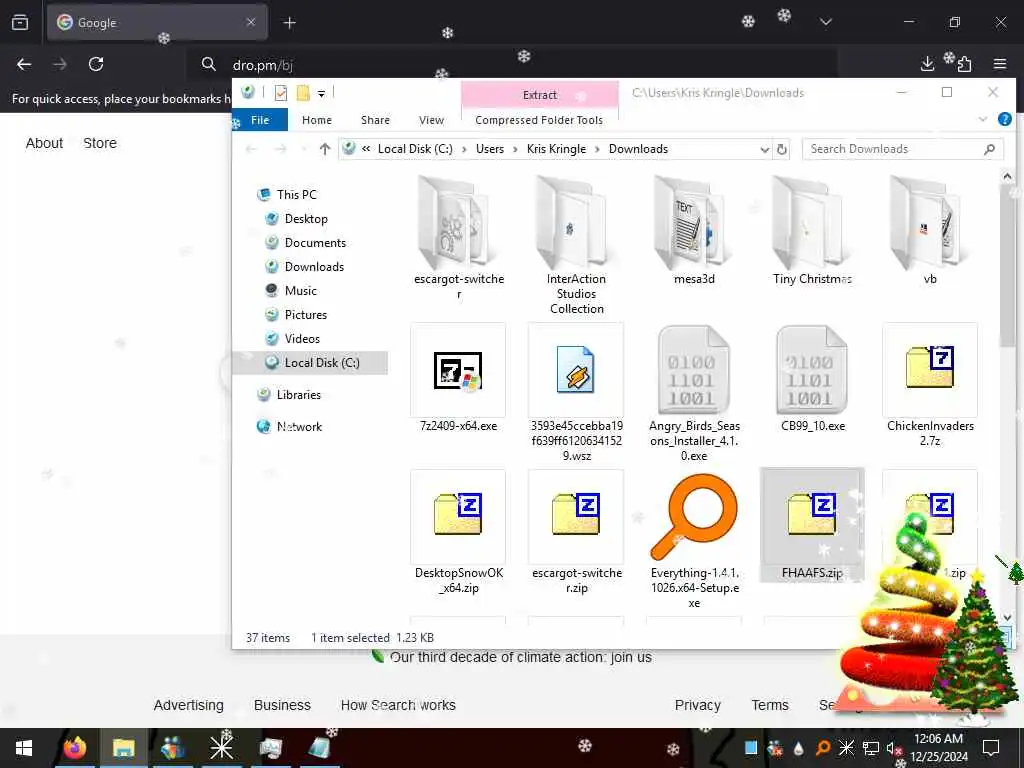Open the hidden breadcrumb locations chevron
This screenshot has height=768, width=1024.
pos(366,149)
